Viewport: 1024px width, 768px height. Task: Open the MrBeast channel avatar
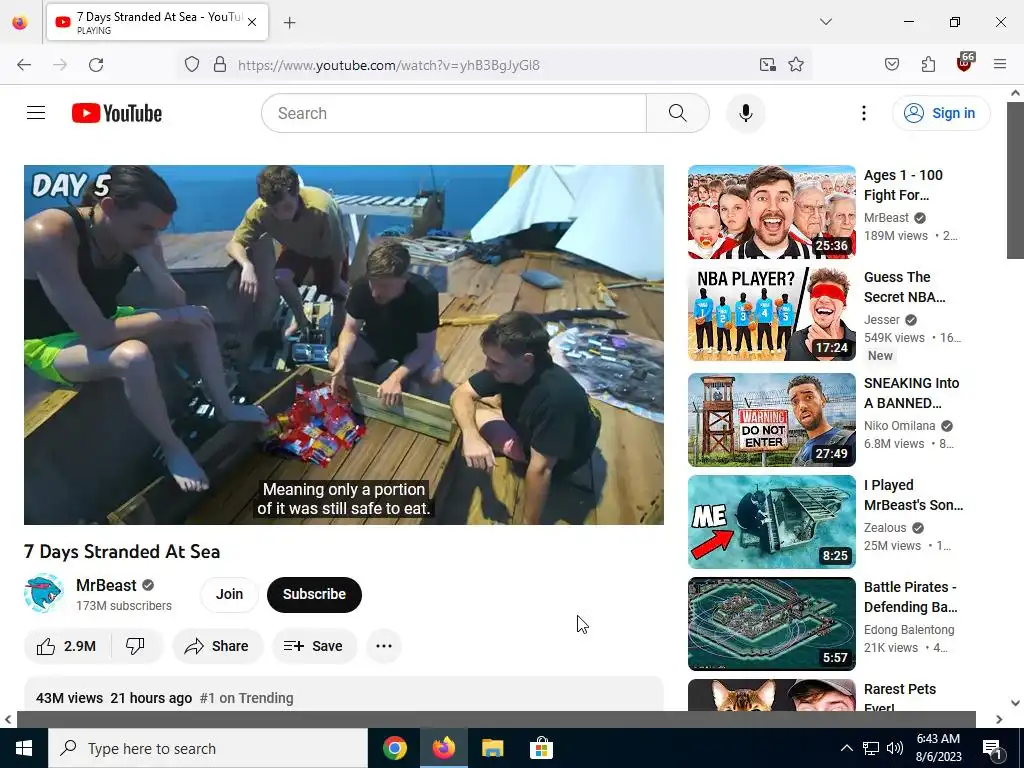click(44, 593)
